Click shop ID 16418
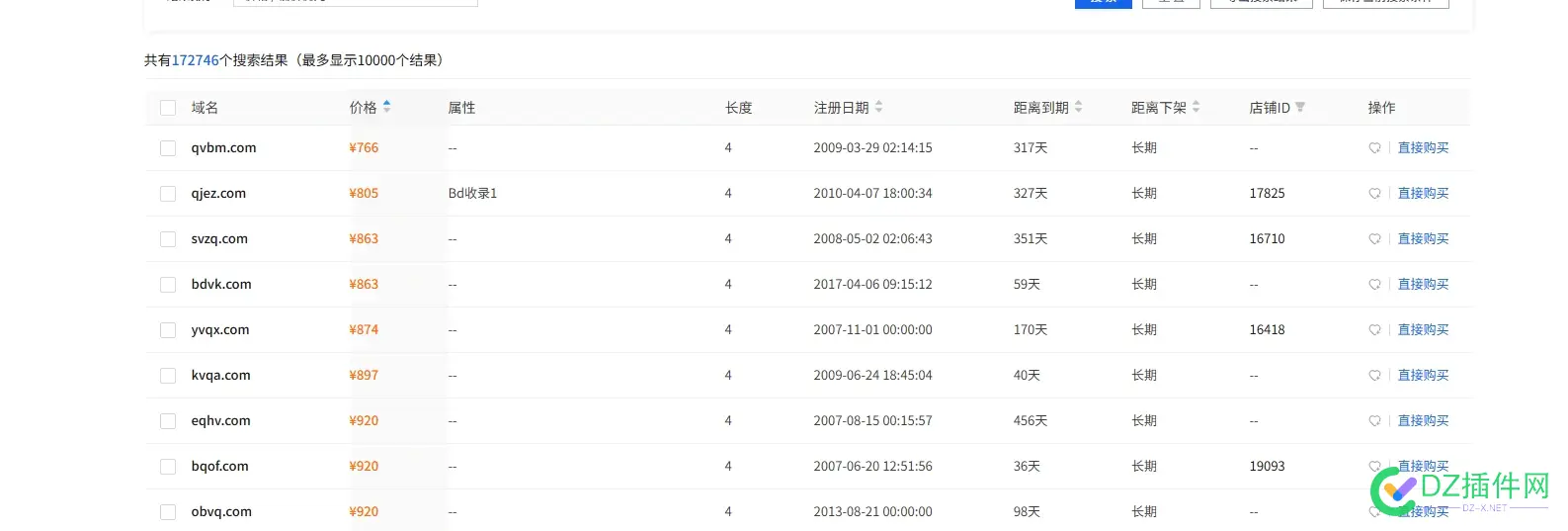This screenshot has height=531, width=1568. pyautogui.click(x=1267, y=330)
